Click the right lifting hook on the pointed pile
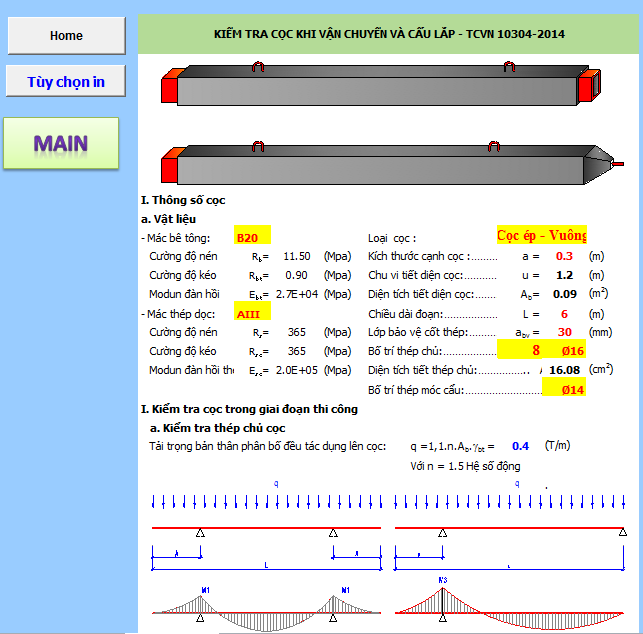Image resolution: width=643 pixels, height=634 pixels. pyautogui.click(x=494, y=146)
